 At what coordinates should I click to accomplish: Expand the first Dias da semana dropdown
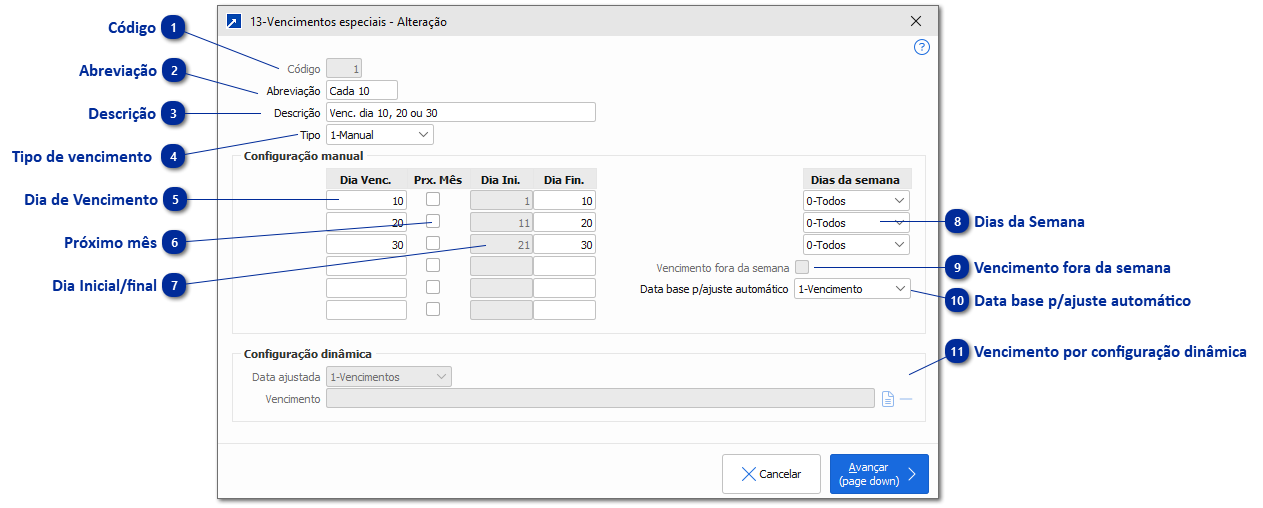[x=856, y=201]
